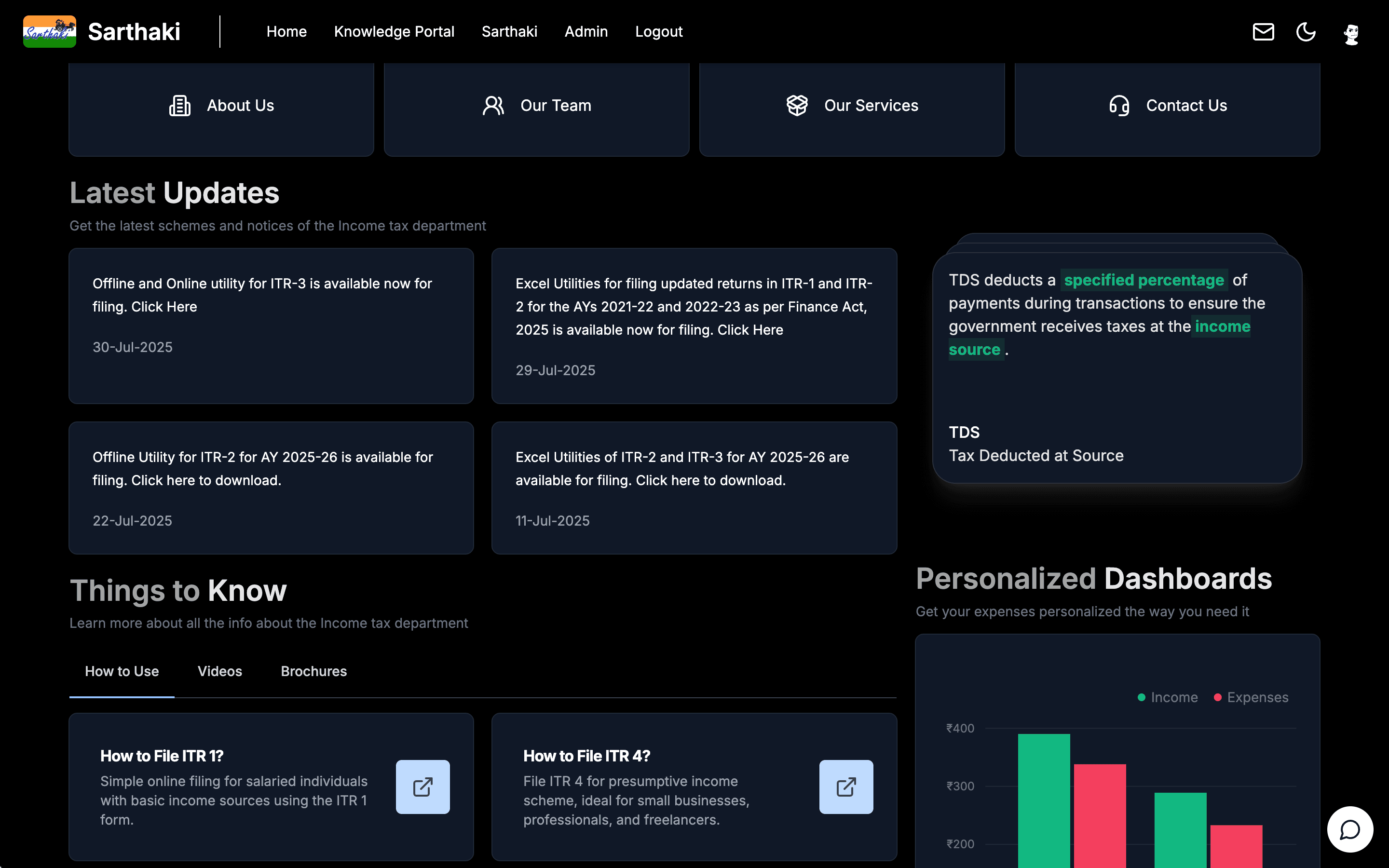The image size is (1389, 868).
Task: Open ITR 4 external link icon
Action: (x=845, y=787)
